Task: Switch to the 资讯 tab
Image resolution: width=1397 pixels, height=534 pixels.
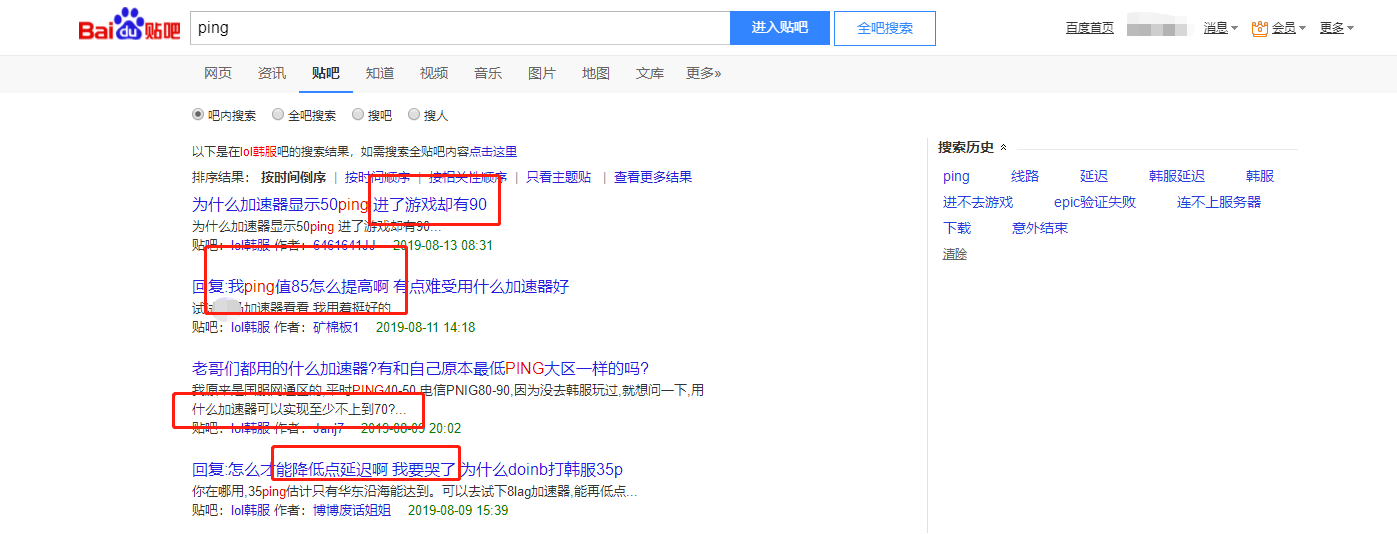Action: point(272,73)
